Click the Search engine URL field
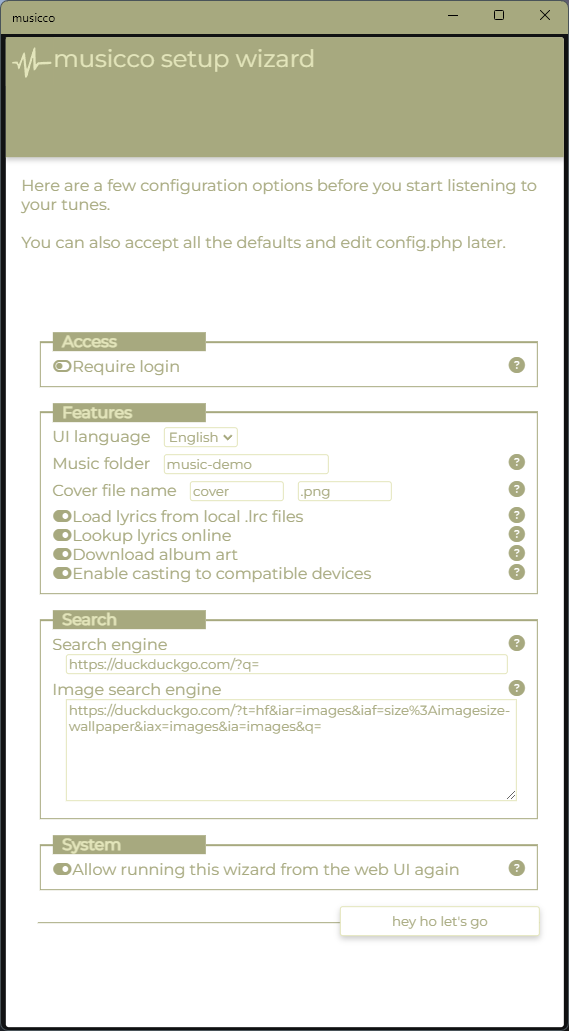This screenshot has width=569, height=1031. (287, 664)
